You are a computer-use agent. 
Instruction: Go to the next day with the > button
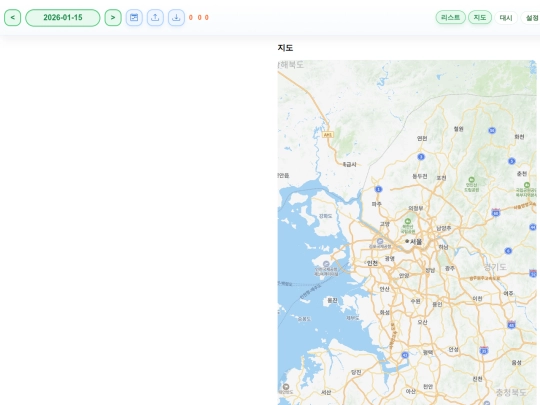point(113,18)
